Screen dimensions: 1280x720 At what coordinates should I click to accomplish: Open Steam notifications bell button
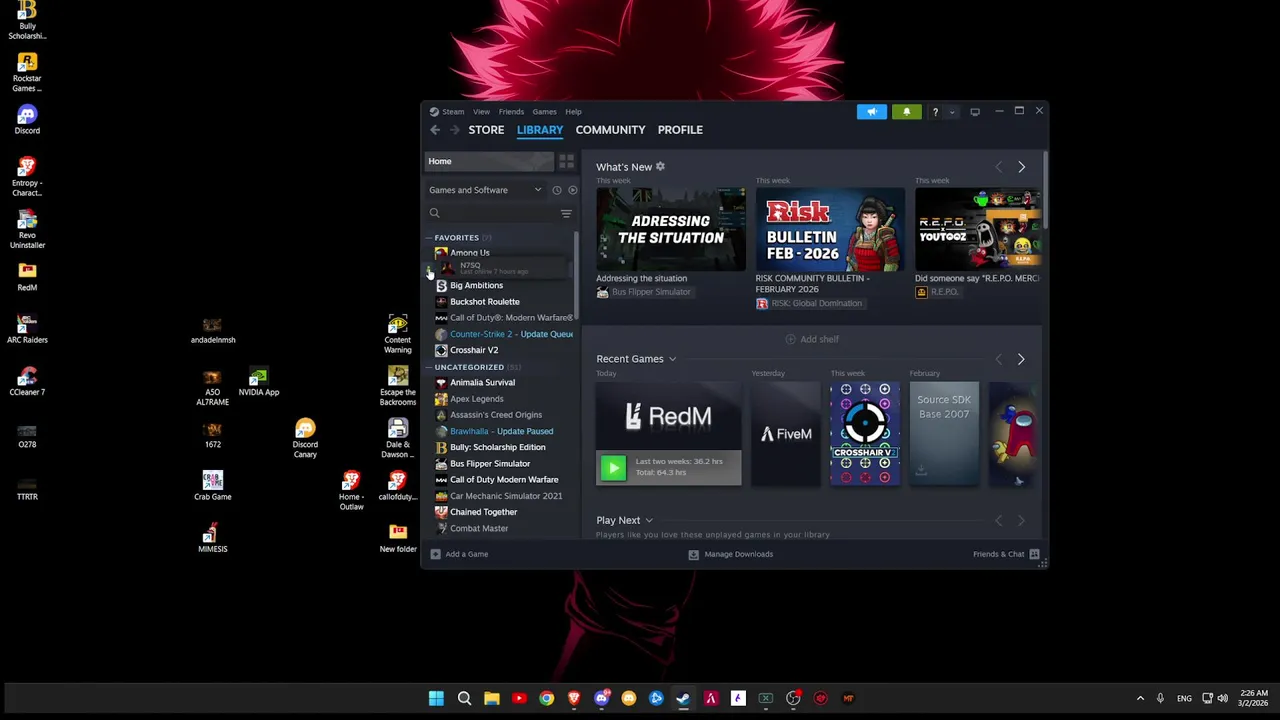906,112
